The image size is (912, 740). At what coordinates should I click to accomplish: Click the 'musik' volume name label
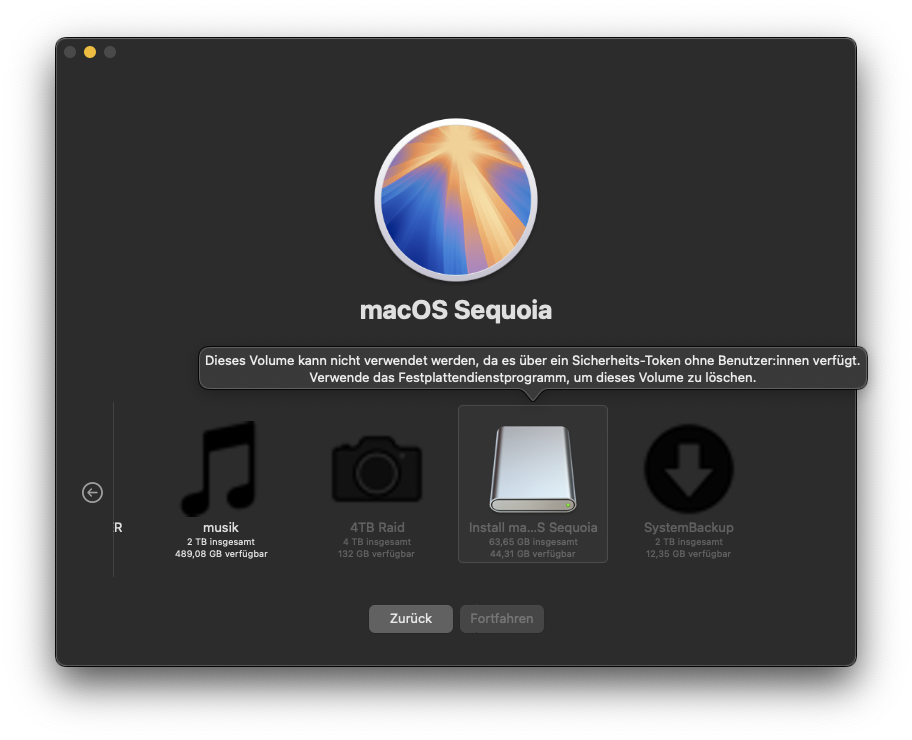click(x=221, y=528)
